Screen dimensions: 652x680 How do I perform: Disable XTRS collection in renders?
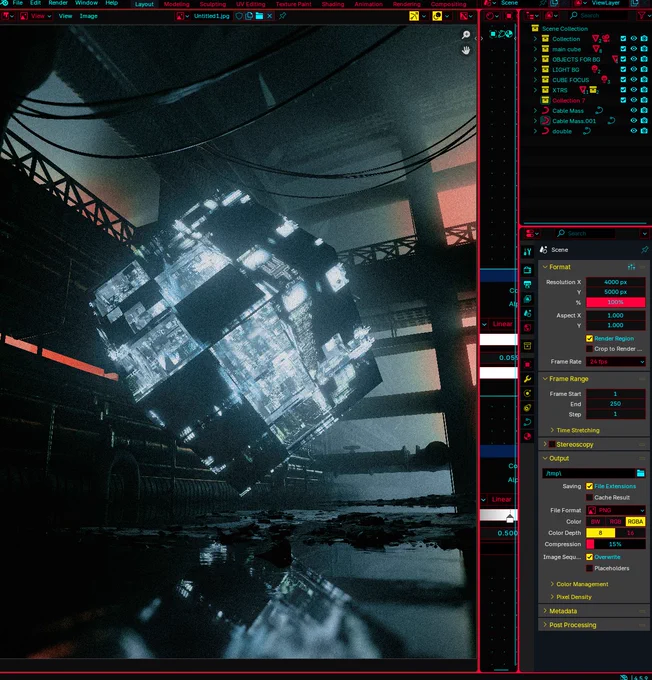tap(644, 90)
